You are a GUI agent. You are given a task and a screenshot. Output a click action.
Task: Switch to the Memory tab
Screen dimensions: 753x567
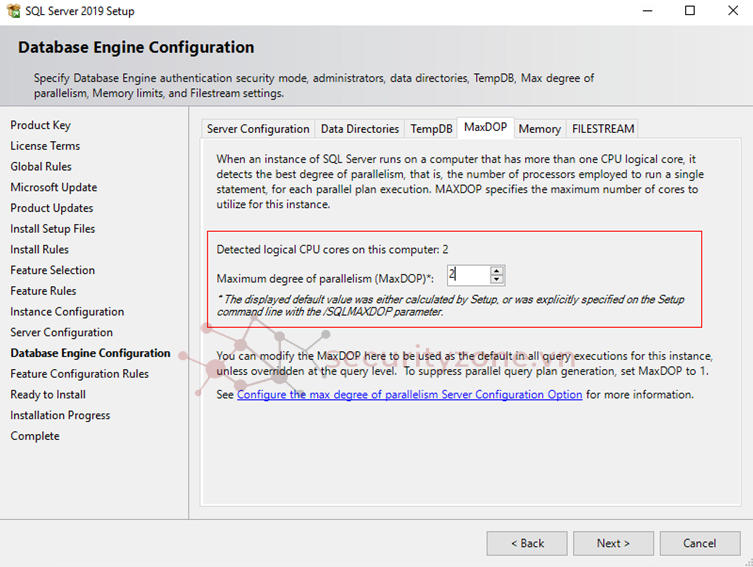pos(539,129)
